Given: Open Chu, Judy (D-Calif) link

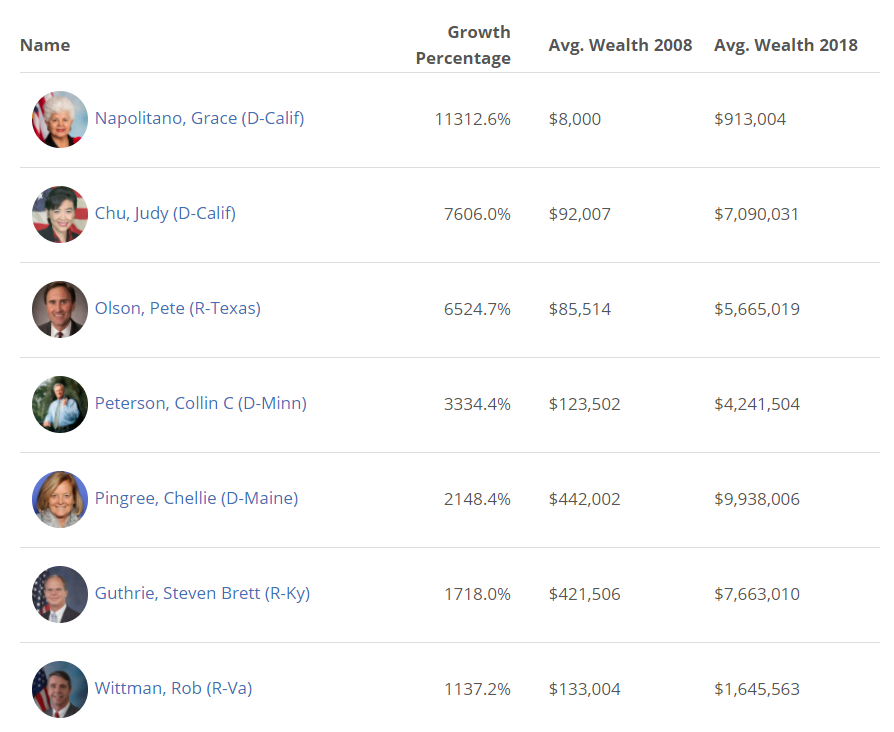Looking at the screenshot, I should (165, 213).
